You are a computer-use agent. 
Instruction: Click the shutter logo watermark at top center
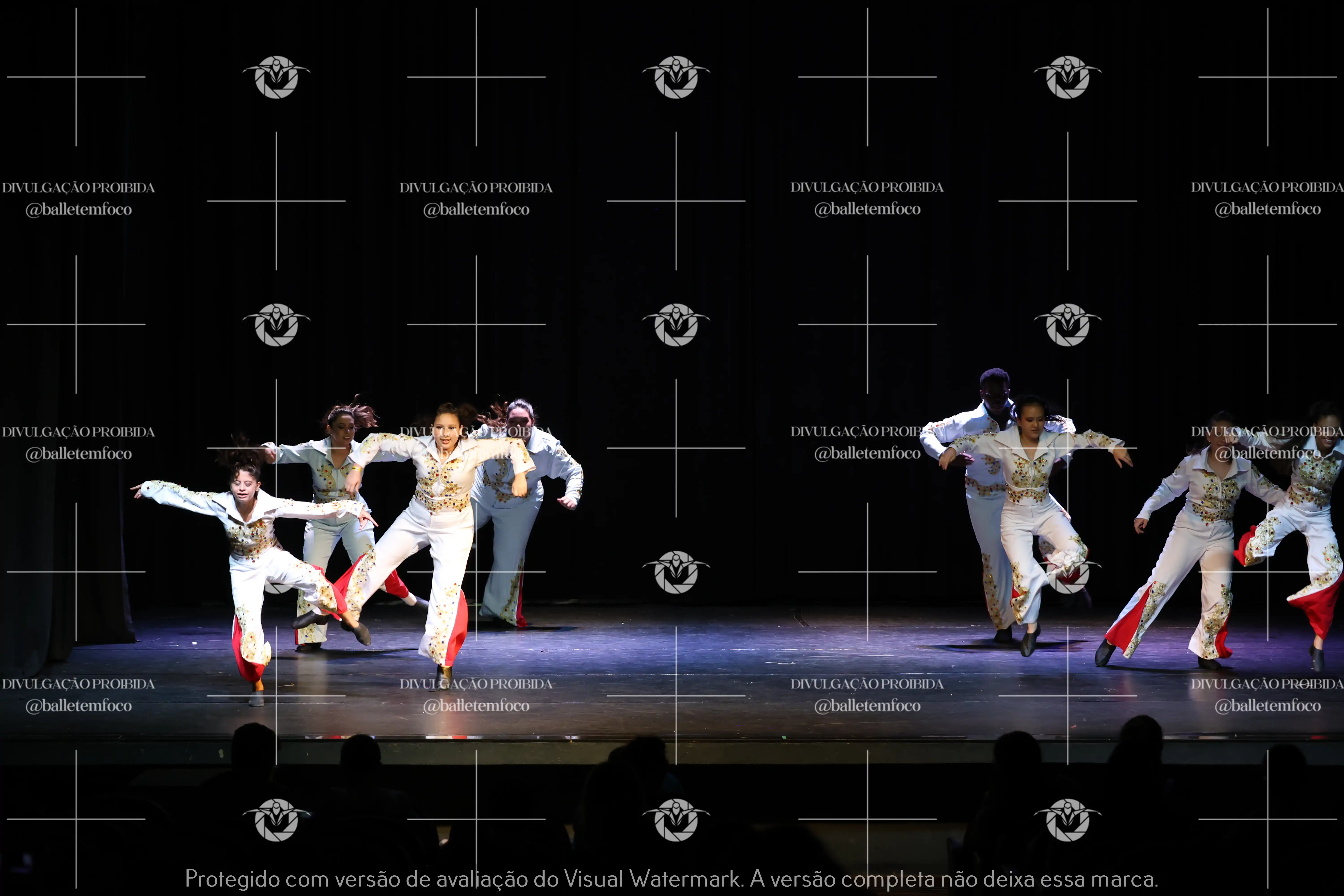click(676, 77)
